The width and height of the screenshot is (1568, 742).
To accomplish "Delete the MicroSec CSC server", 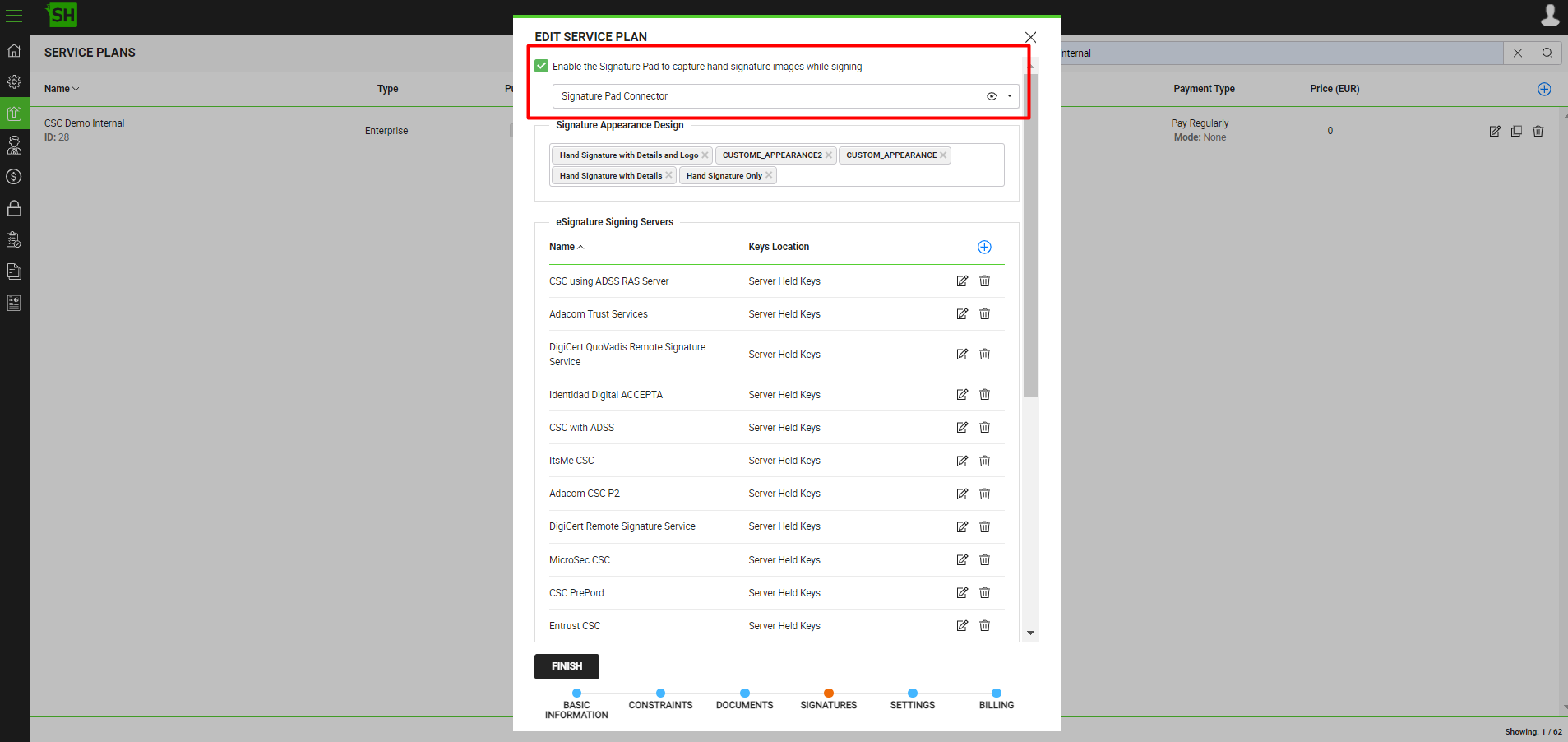I will click(x=984, y=560).
